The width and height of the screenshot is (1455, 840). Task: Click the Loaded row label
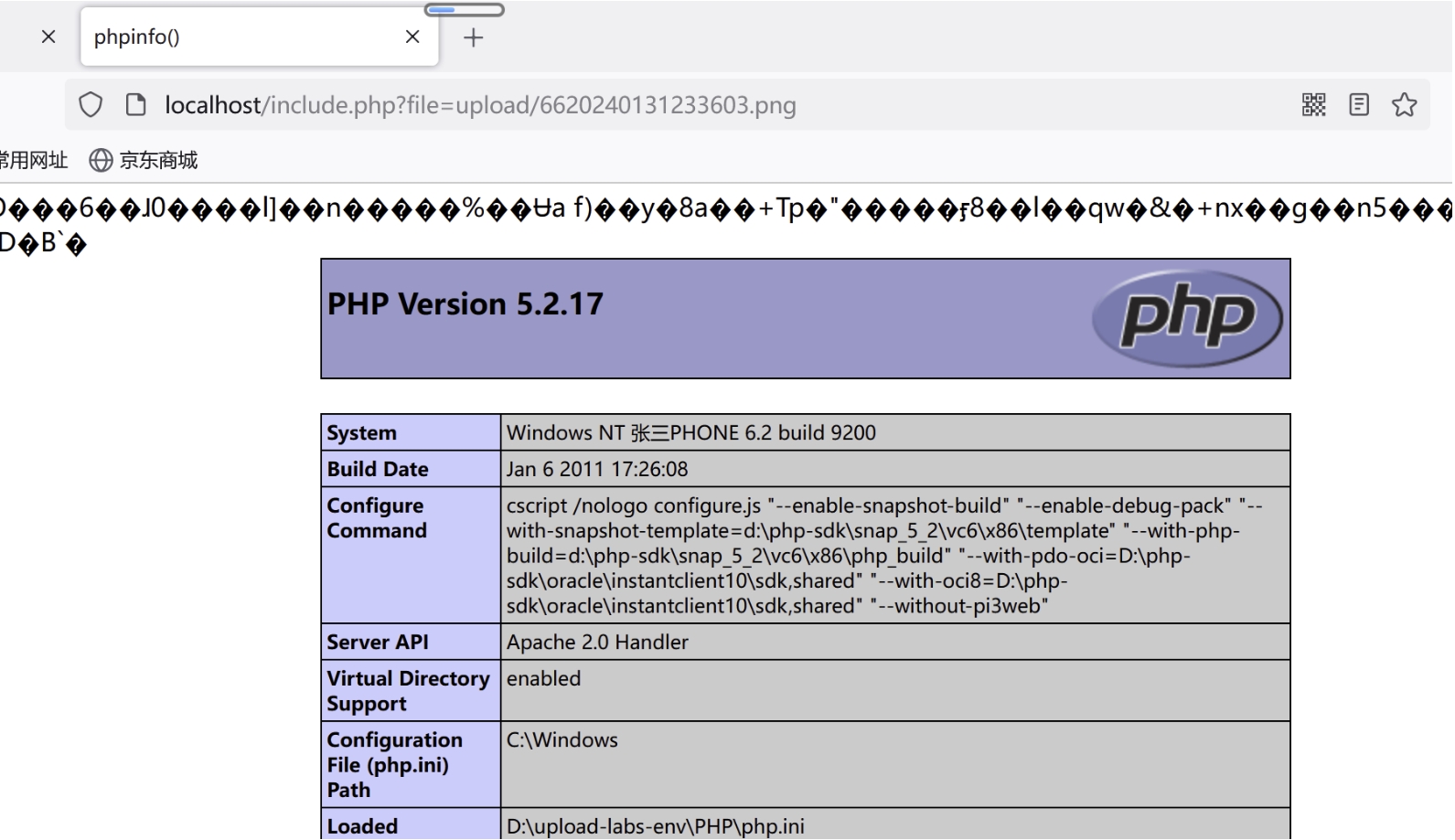click(x=362, y=826)
